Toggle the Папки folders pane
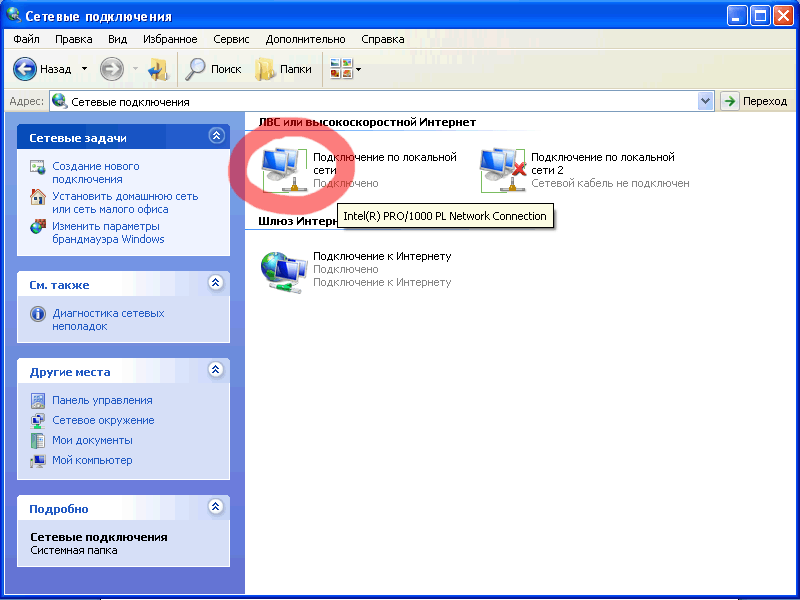Image resolution: width=800 pixels, height=600 pixels. (284, 69)
